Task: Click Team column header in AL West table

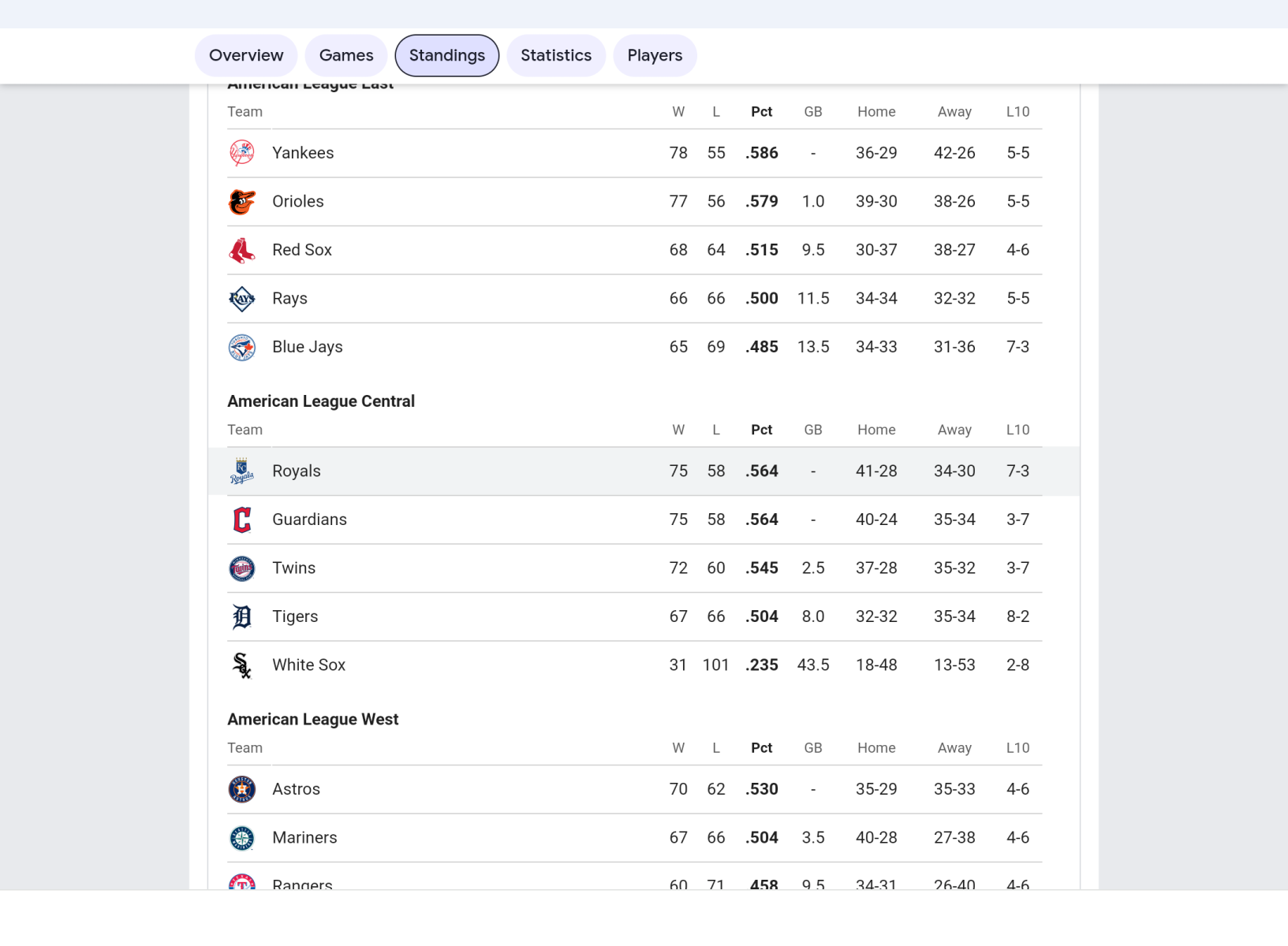Action: coord(245,747)
